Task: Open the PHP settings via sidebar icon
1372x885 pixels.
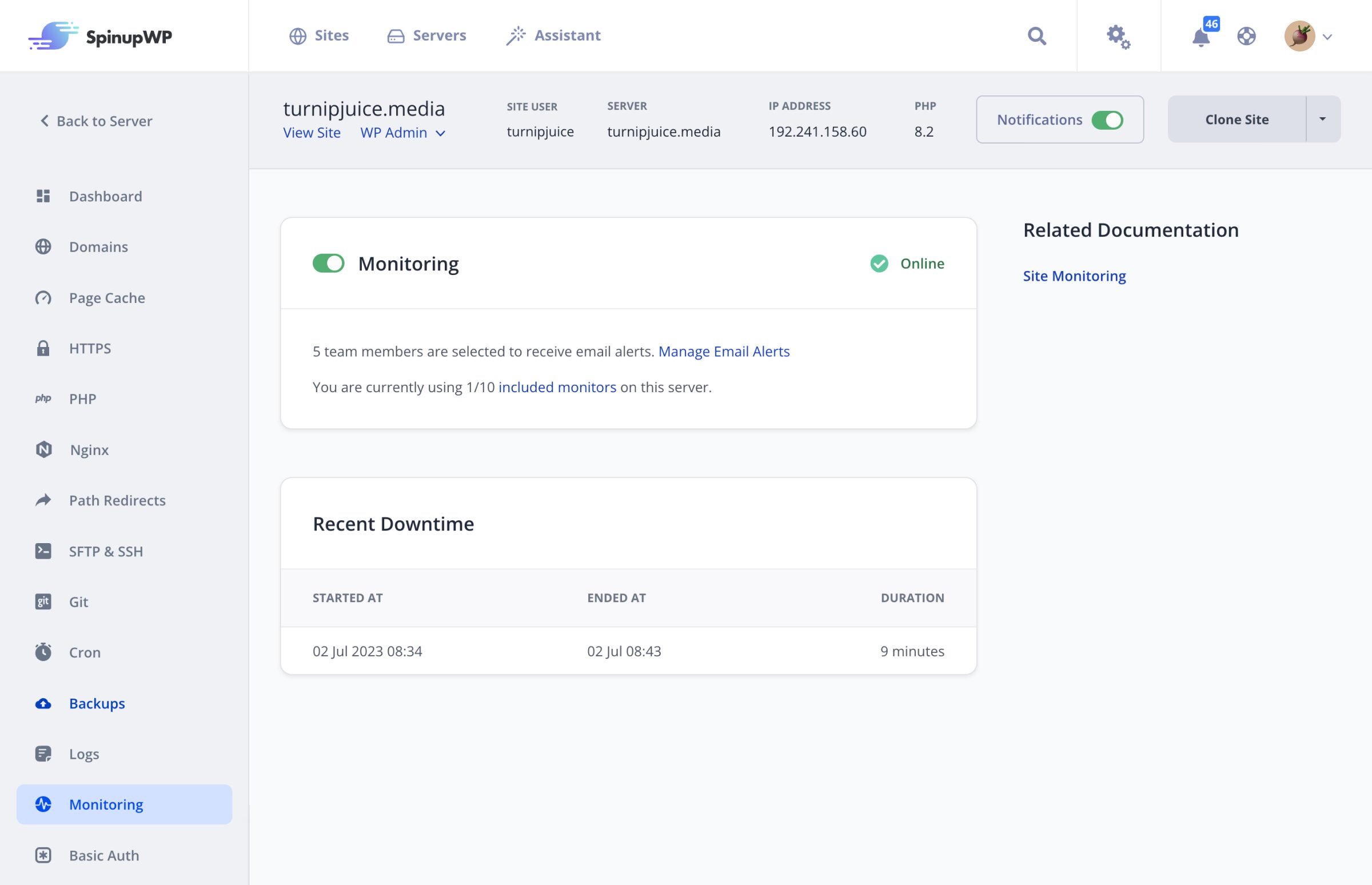Action: click(43, 398)
